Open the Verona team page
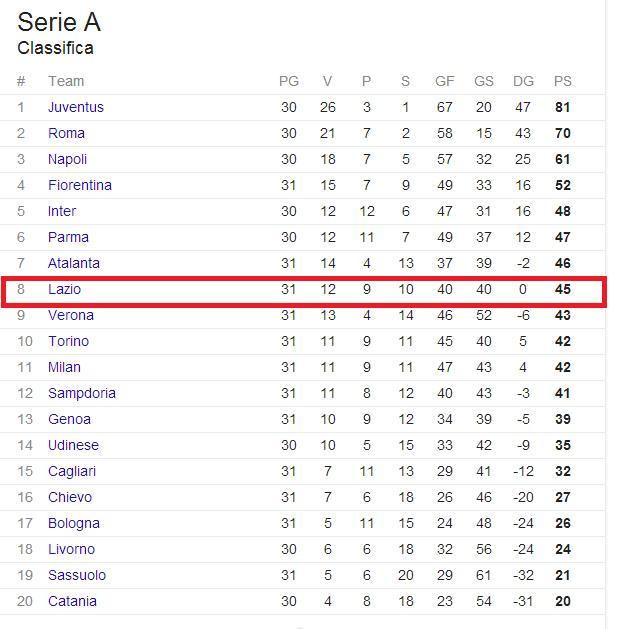The image size is (617, 629). [71, 315]
